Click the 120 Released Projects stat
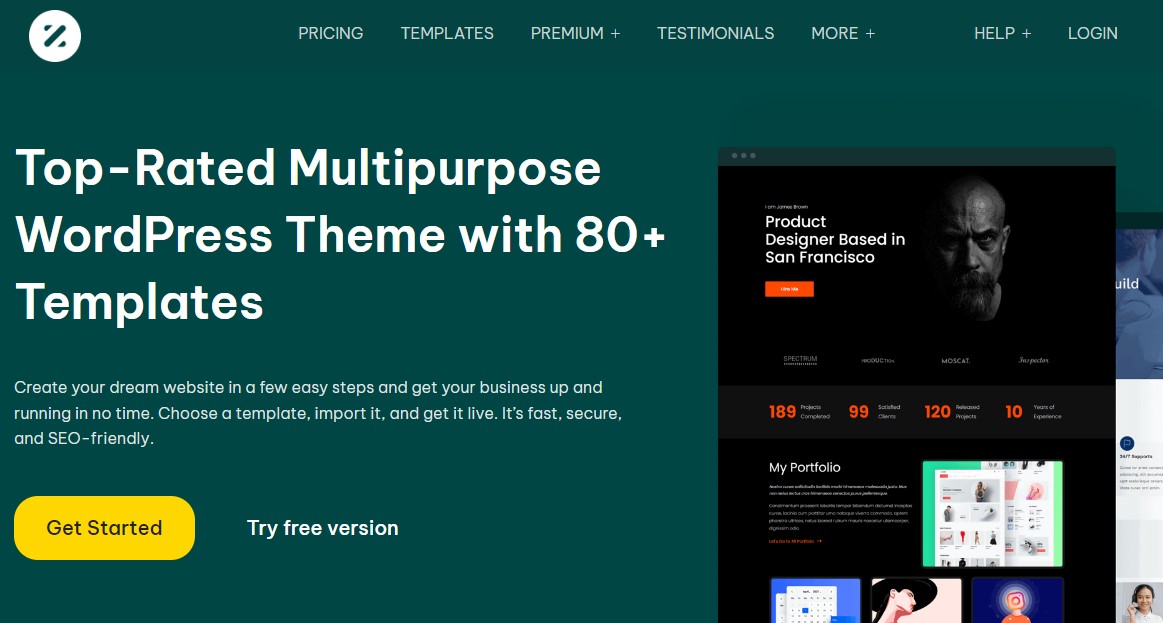The width and height of the screenshot is (1163, 623). [952, 412]
